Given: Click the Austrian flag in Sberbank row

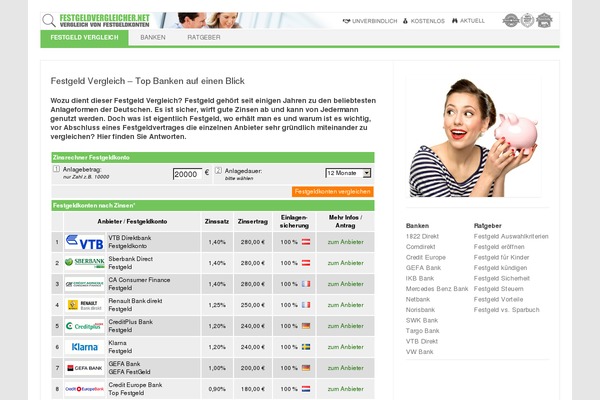Looking at the screenshot, I should pos(306,263).
